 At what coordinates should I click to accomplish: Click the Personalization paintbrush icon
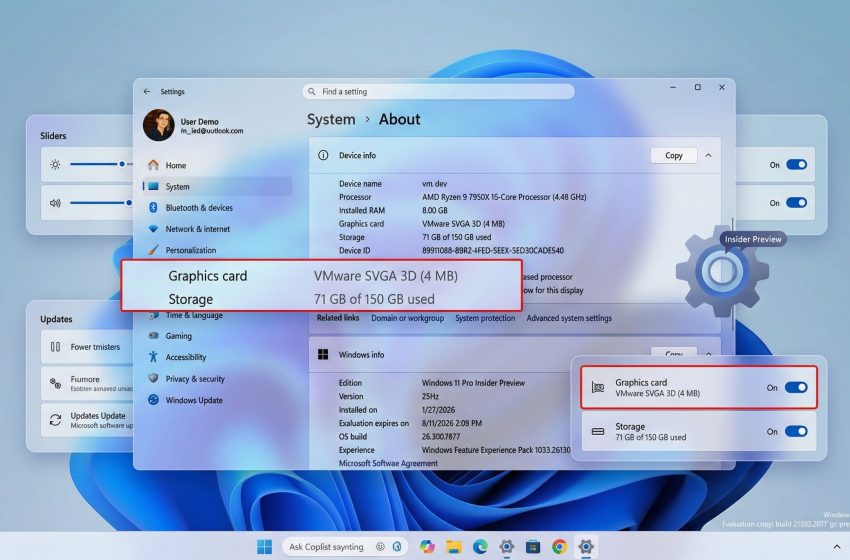(x=153, y=250)
